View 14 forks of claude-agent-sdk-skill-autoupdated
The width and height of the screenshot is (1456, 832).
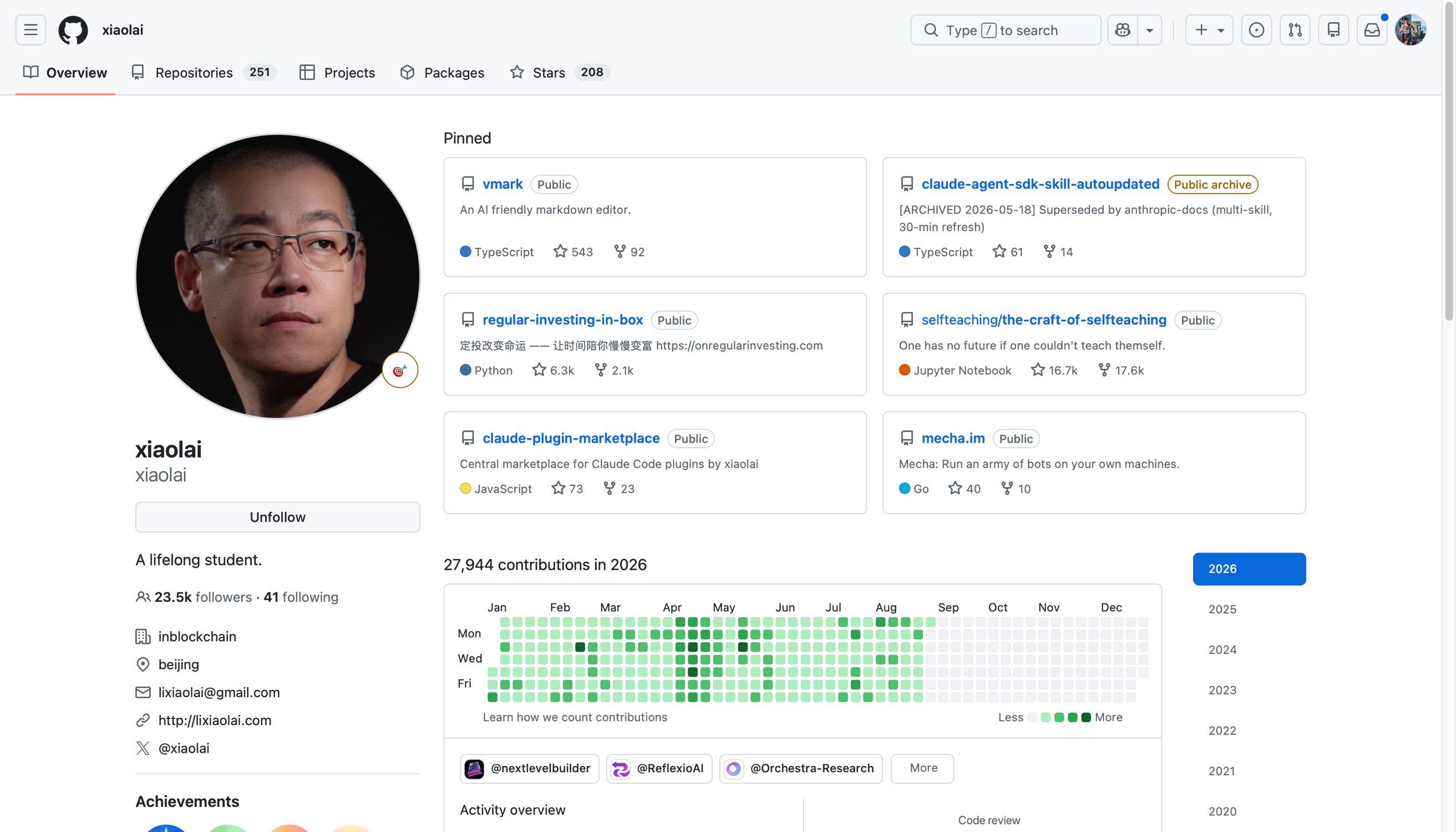click(1058, 252)
